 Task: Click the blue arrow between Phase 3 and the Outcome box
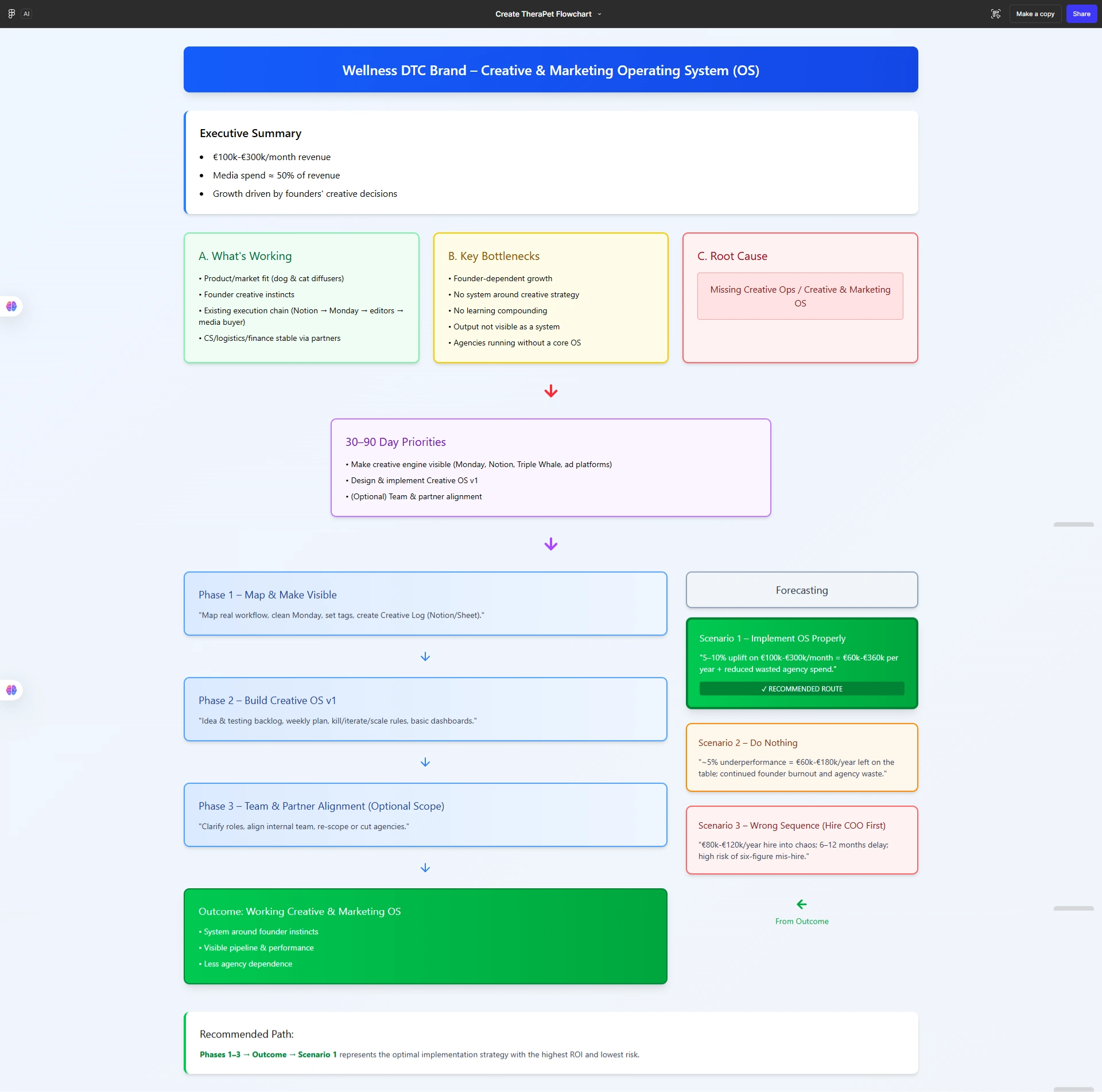click(425, 868)
